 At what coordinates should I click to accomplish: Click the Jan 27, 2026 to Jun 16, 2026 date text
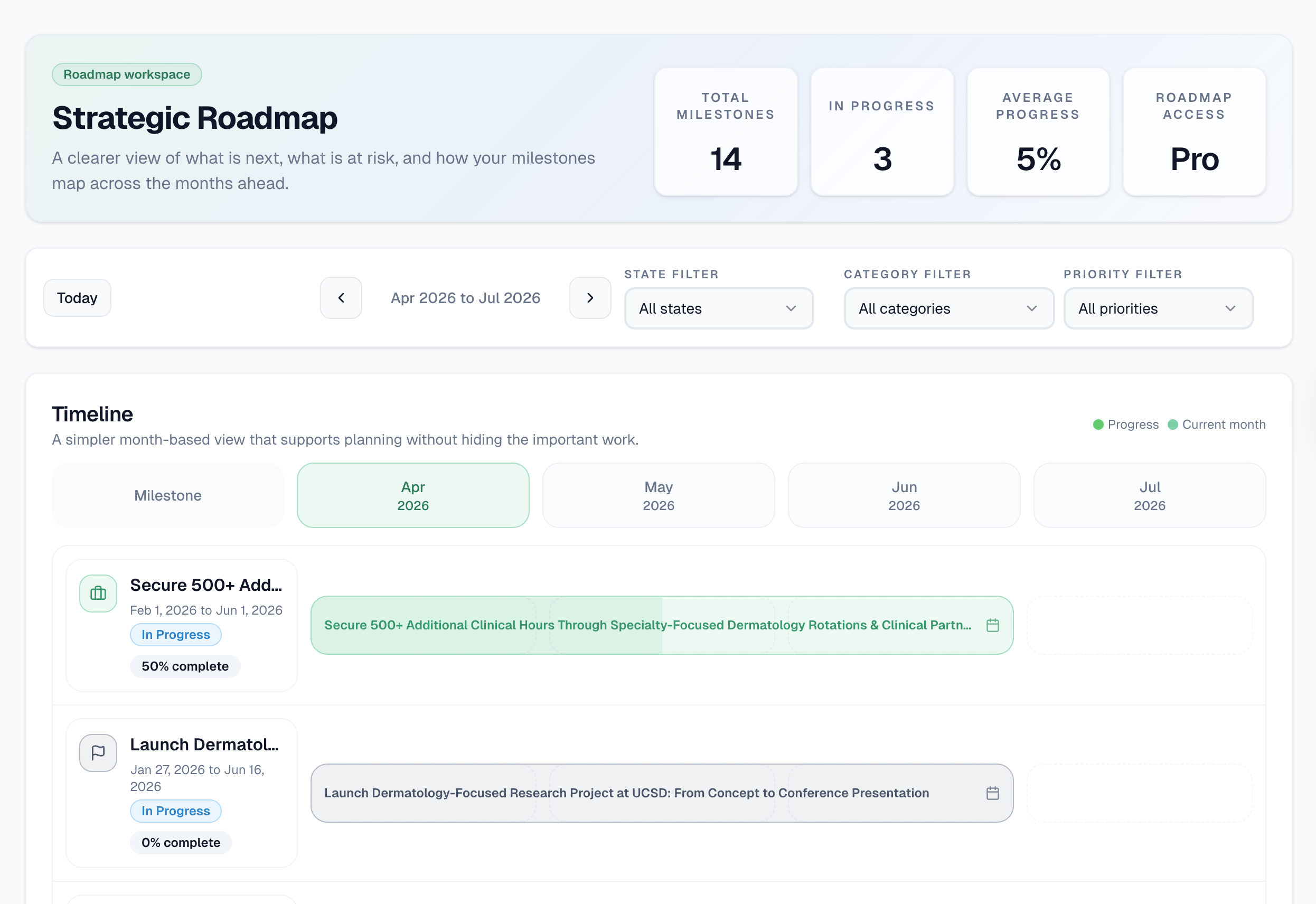197,778
